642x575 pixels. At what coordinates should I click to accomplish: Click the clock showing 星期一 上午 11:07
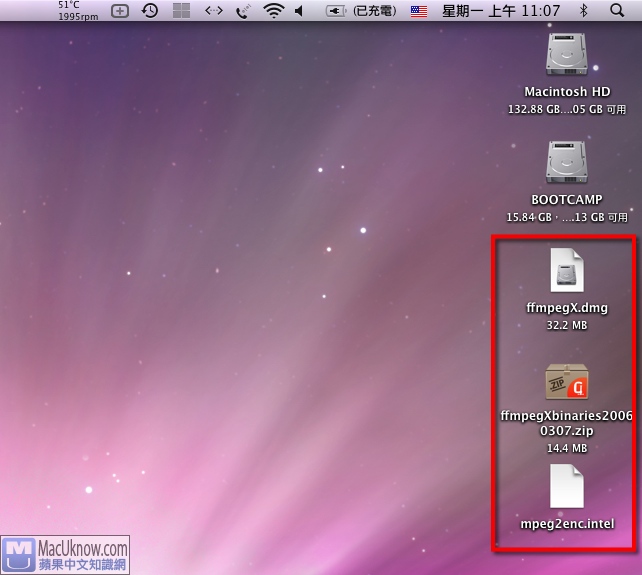[x=501, y=11]
